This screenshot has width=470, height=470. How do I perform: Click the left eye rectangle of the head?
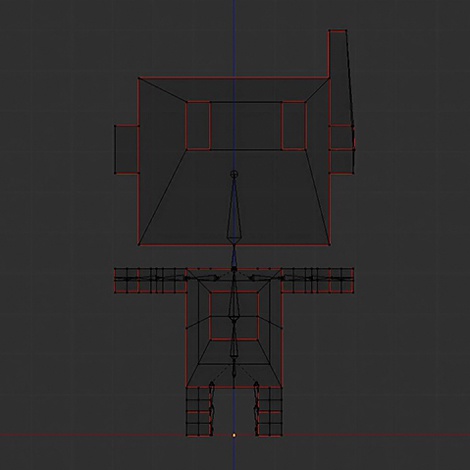(198, 125)
